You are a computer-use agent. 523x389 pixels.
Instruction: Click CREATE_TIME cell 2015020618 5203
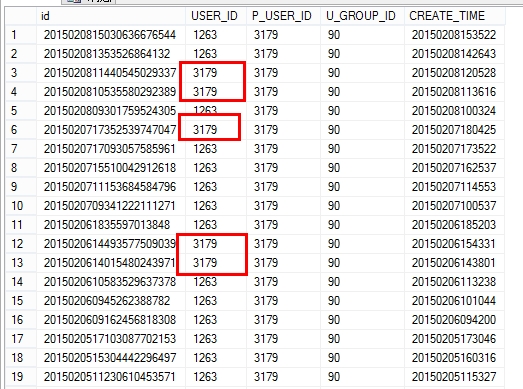pos(454,225)
